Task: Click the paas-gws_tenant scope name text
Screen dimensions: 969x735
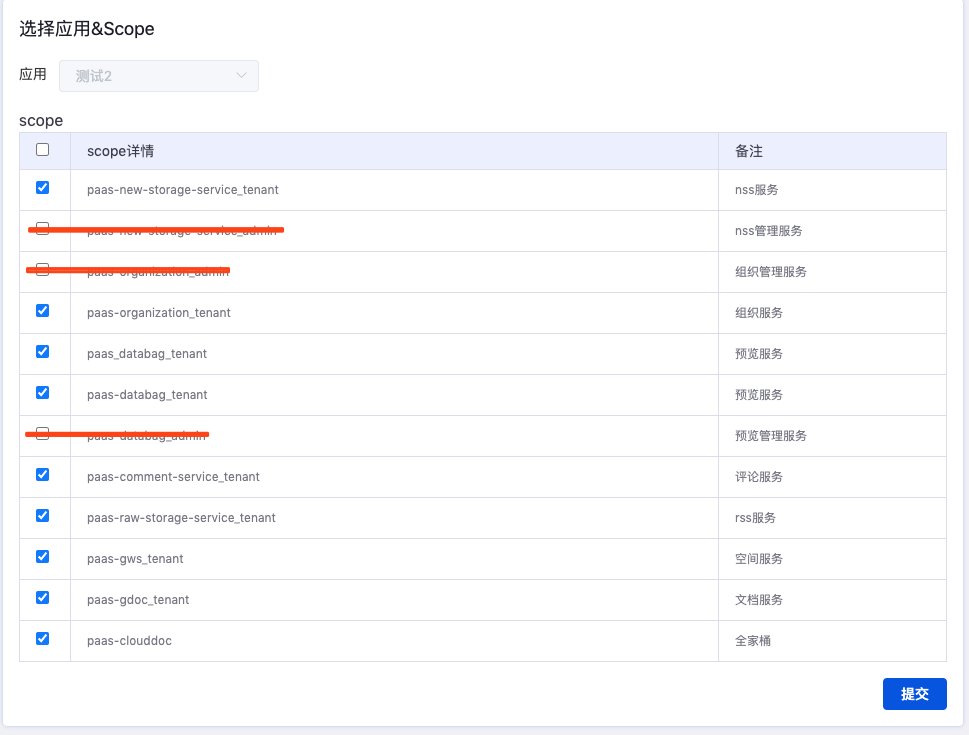Action: (135, 559)
